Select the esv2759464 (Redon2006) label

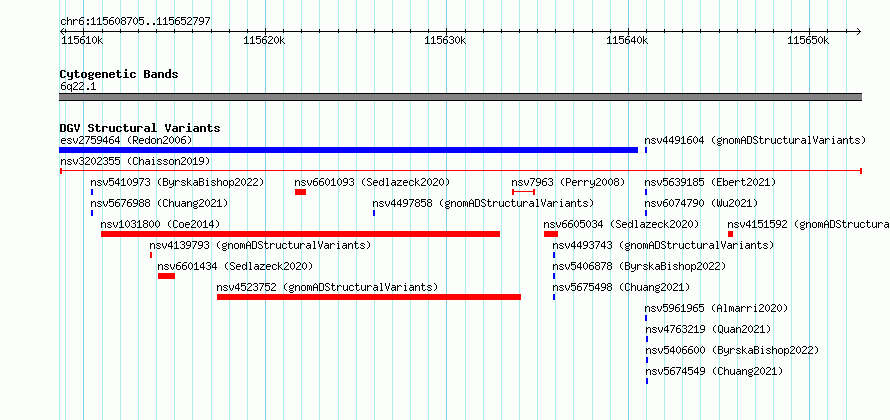coord(126,140)
